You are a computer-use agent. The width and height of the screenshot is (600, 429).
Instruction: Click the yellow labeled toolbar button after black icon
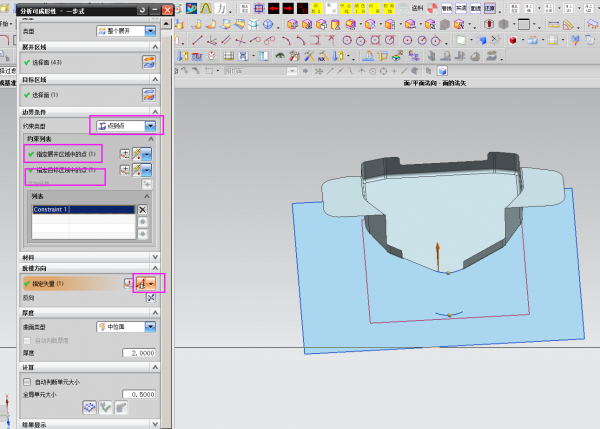(316, 8)
